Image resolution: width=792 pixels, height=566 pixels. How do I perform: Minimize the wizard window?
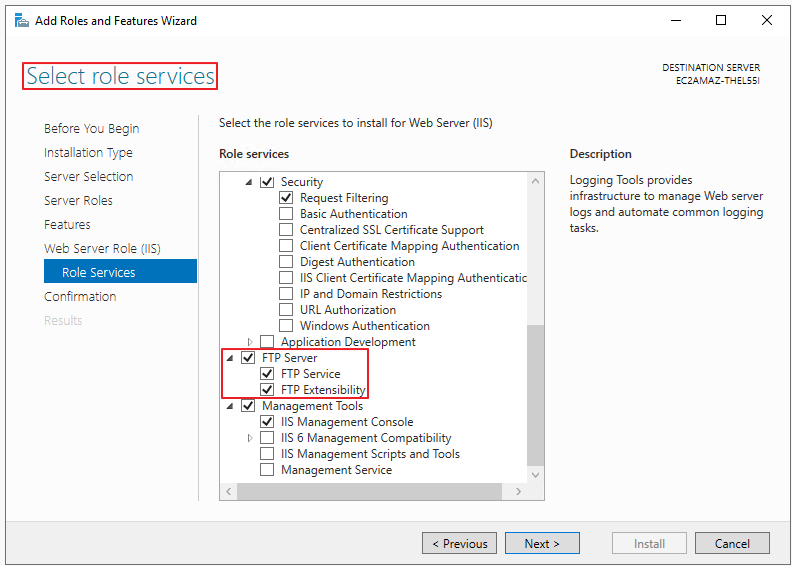(x=676, y=20)
